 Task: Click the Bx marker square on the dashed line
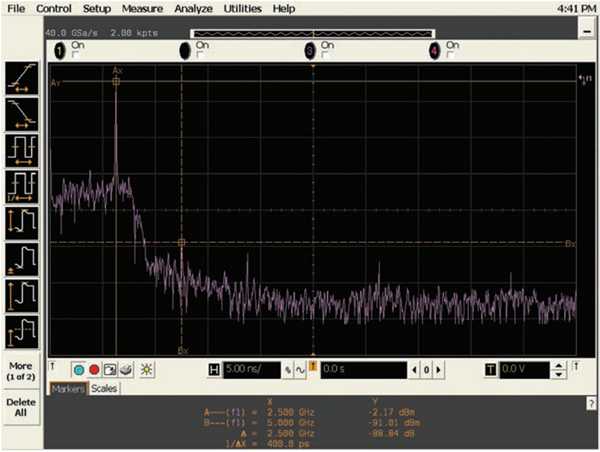click(x=182, y=243)
